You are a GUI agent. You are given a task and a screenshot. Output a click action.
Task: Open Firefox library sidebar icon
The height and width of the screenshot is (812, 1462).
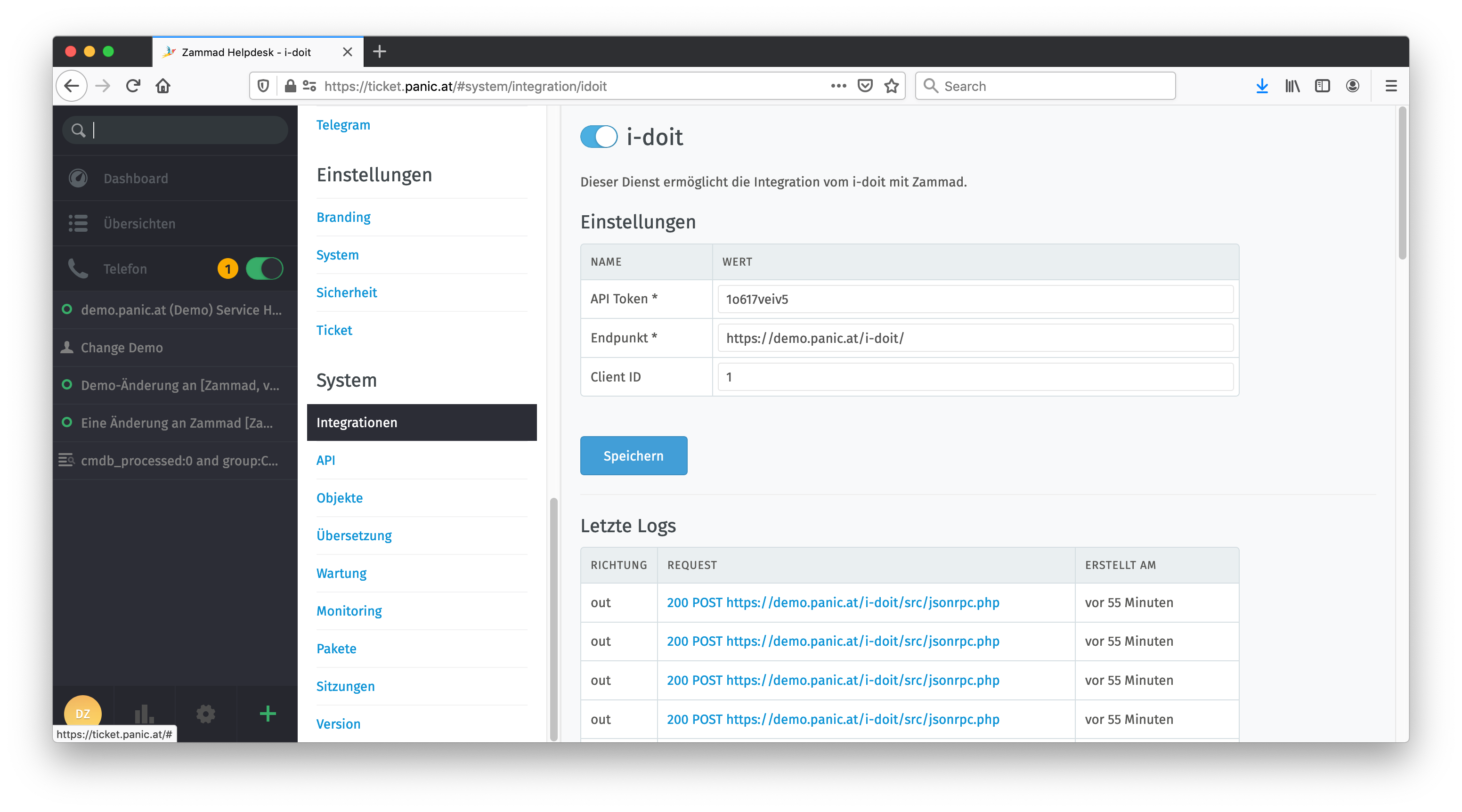[x=1292, y=86]
